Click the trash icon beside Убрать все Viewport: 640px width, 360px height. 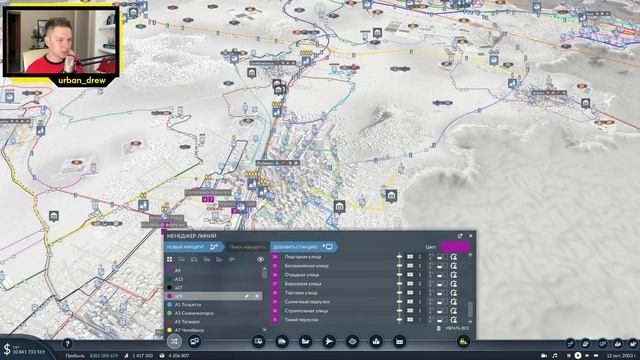click(439, 328)
